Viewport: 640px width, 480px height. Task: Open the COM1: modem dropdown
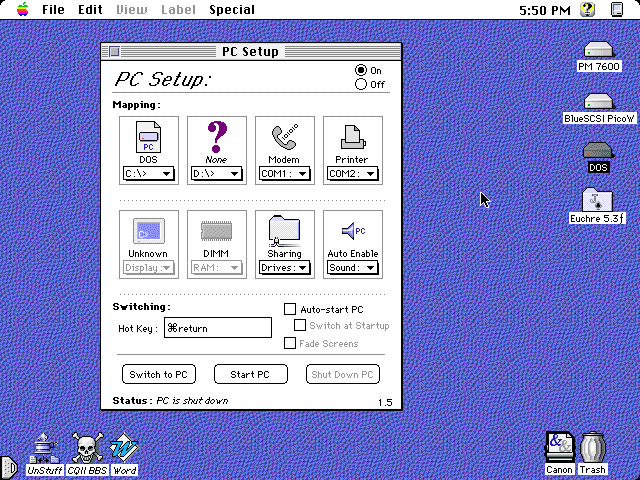[284, 173]
